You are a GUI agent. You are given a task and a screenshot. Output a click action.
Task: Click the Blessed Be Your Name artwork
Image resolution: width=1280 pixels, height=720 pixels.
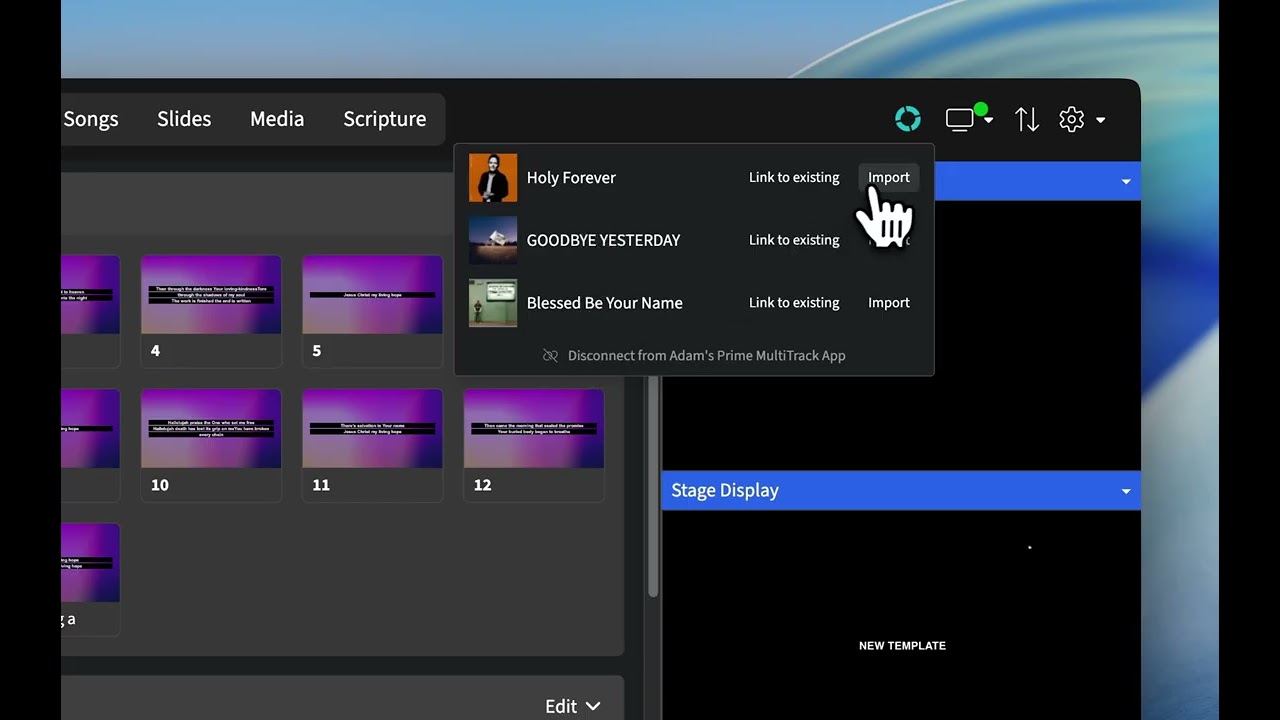pos(493,303)
